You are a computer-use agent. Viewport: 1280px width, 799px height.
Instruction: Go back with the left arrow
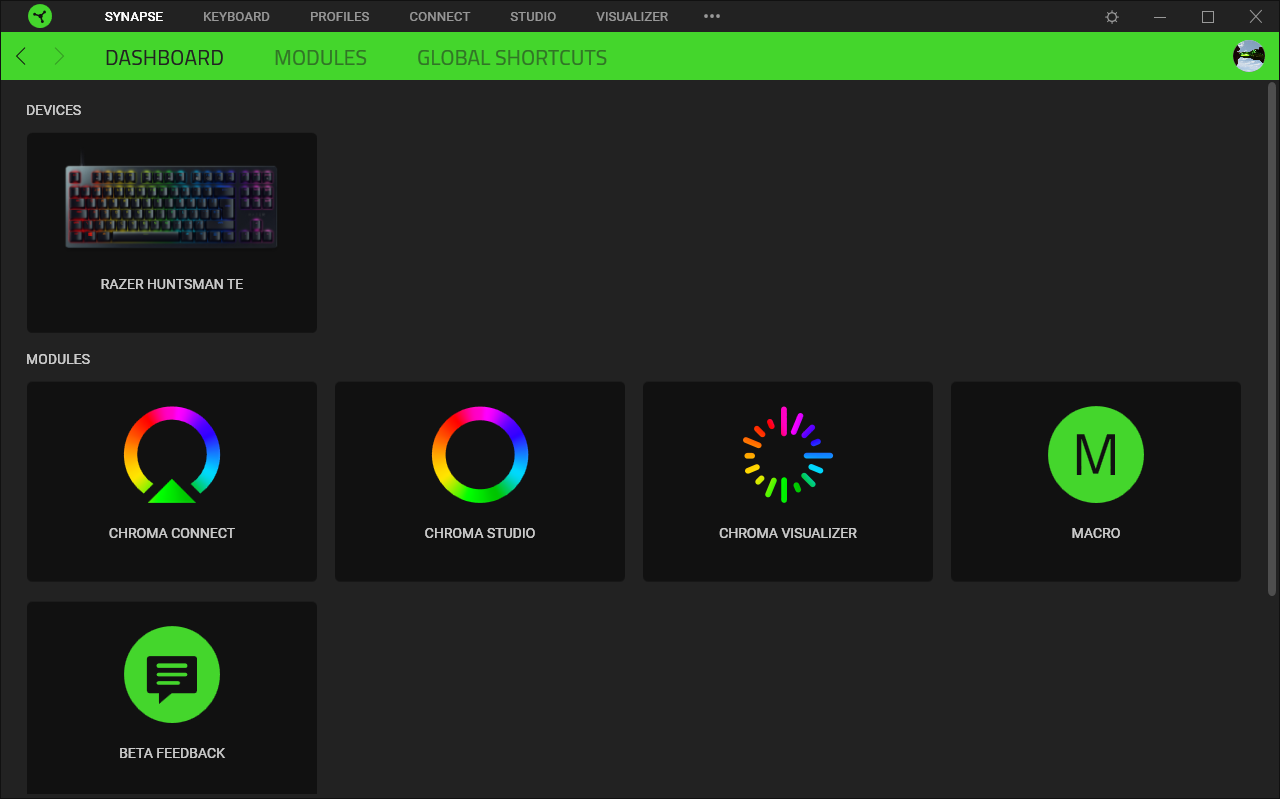pyautogui.click(x=21, y=57)
